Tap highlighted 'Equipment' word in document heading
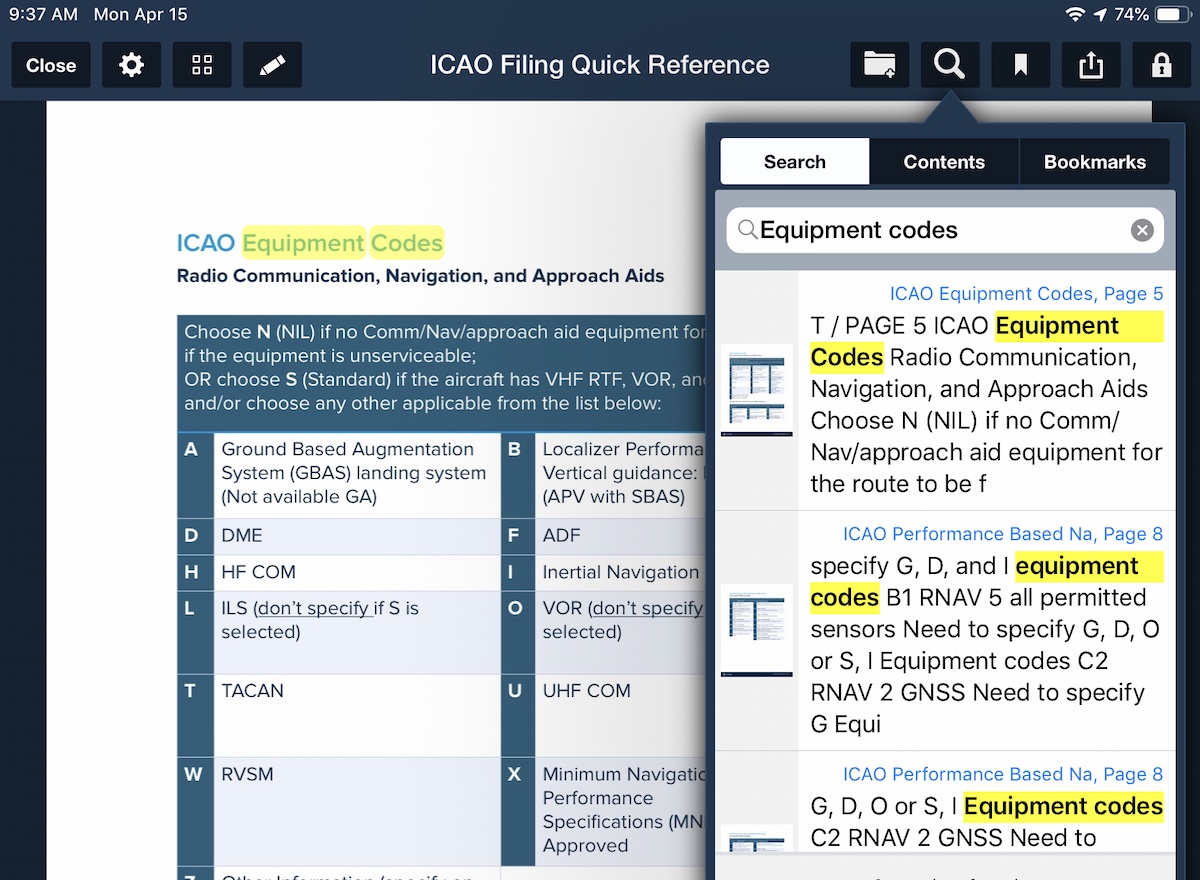 point(303,243)
